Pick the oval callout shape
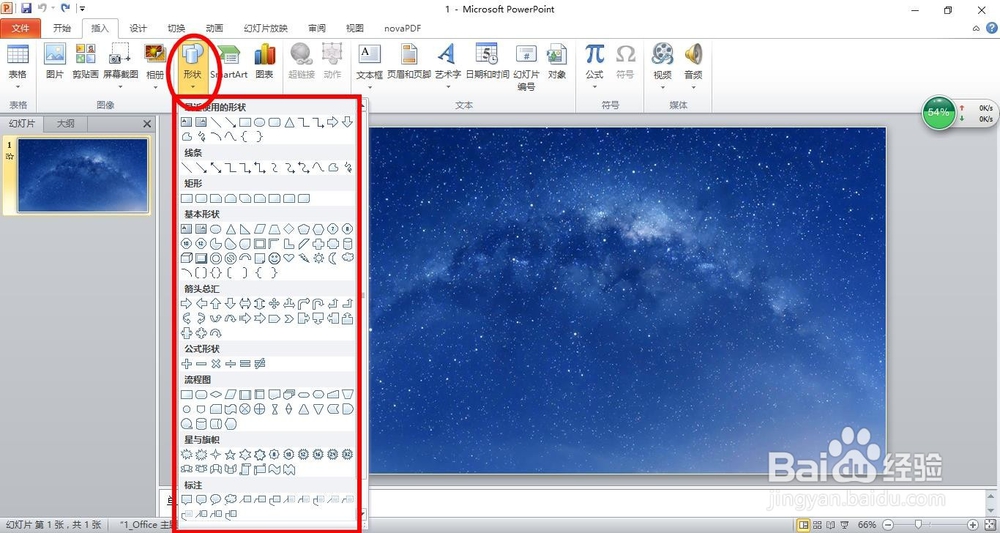The width and height of the screenshot is (1000, 533). (x=216, y=499)
